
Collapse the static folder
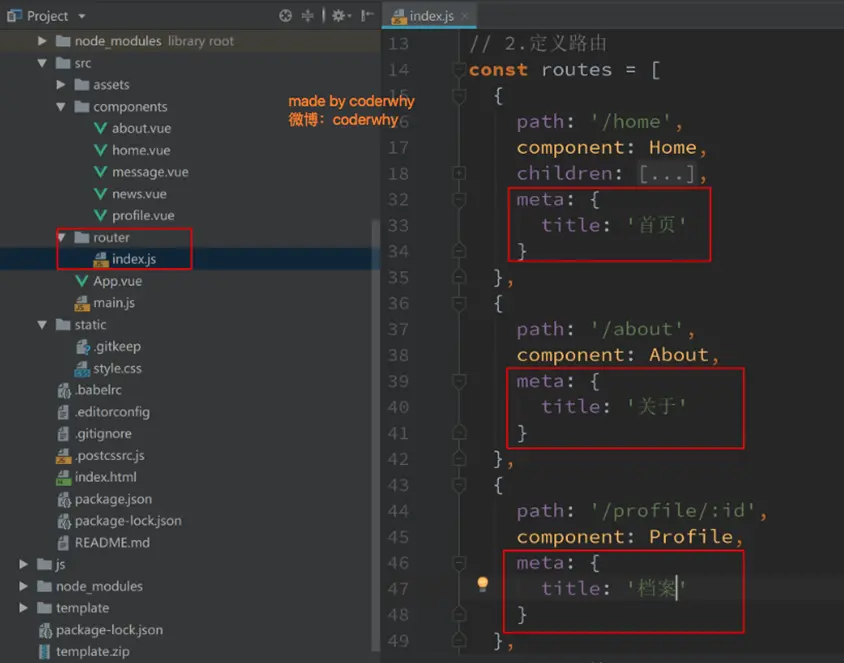pos(42,325)
